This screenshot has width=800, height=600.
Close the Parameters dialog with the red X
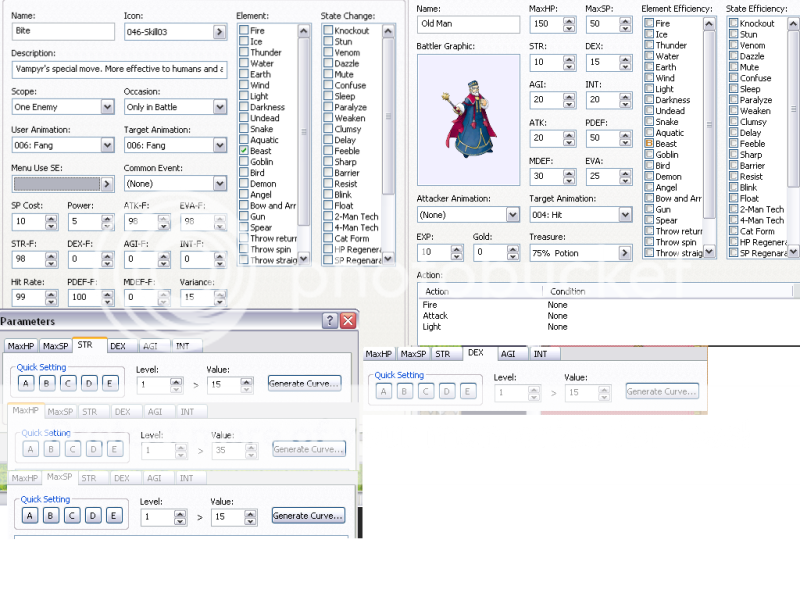pos(347,321)
